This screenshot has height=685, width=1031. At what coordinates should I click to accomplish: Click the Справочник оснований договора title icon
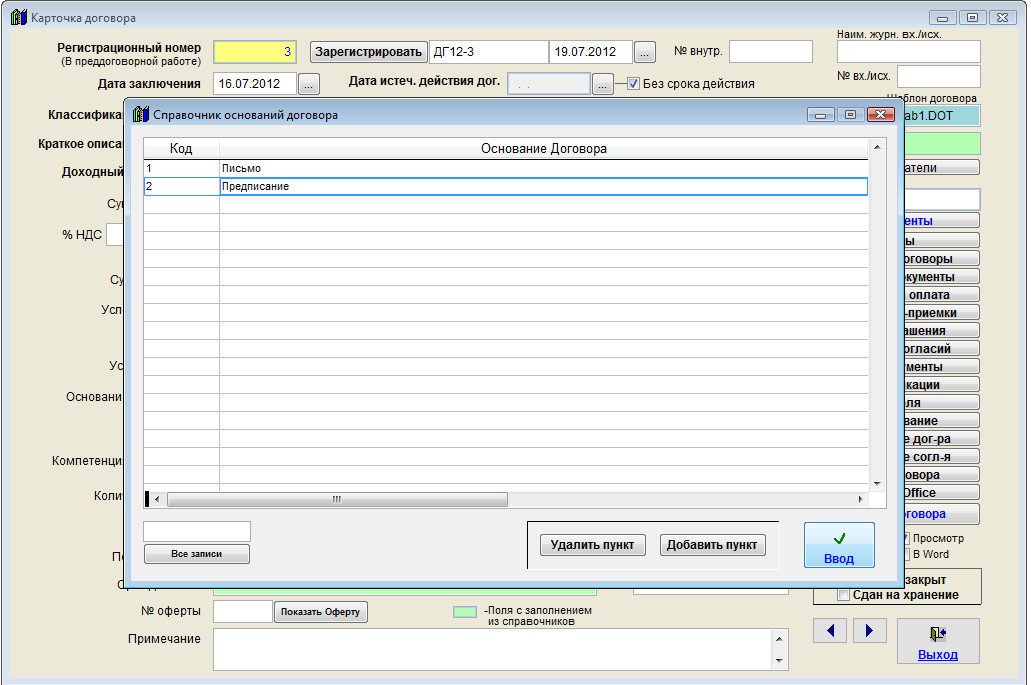141,115
